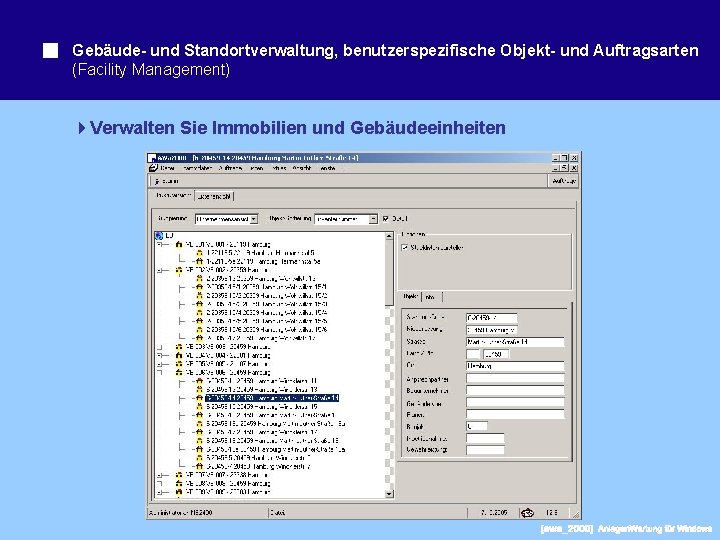720x540 pixels.
Task: Click the globe root icon of the tree
Action: click(x=159, y=236)
